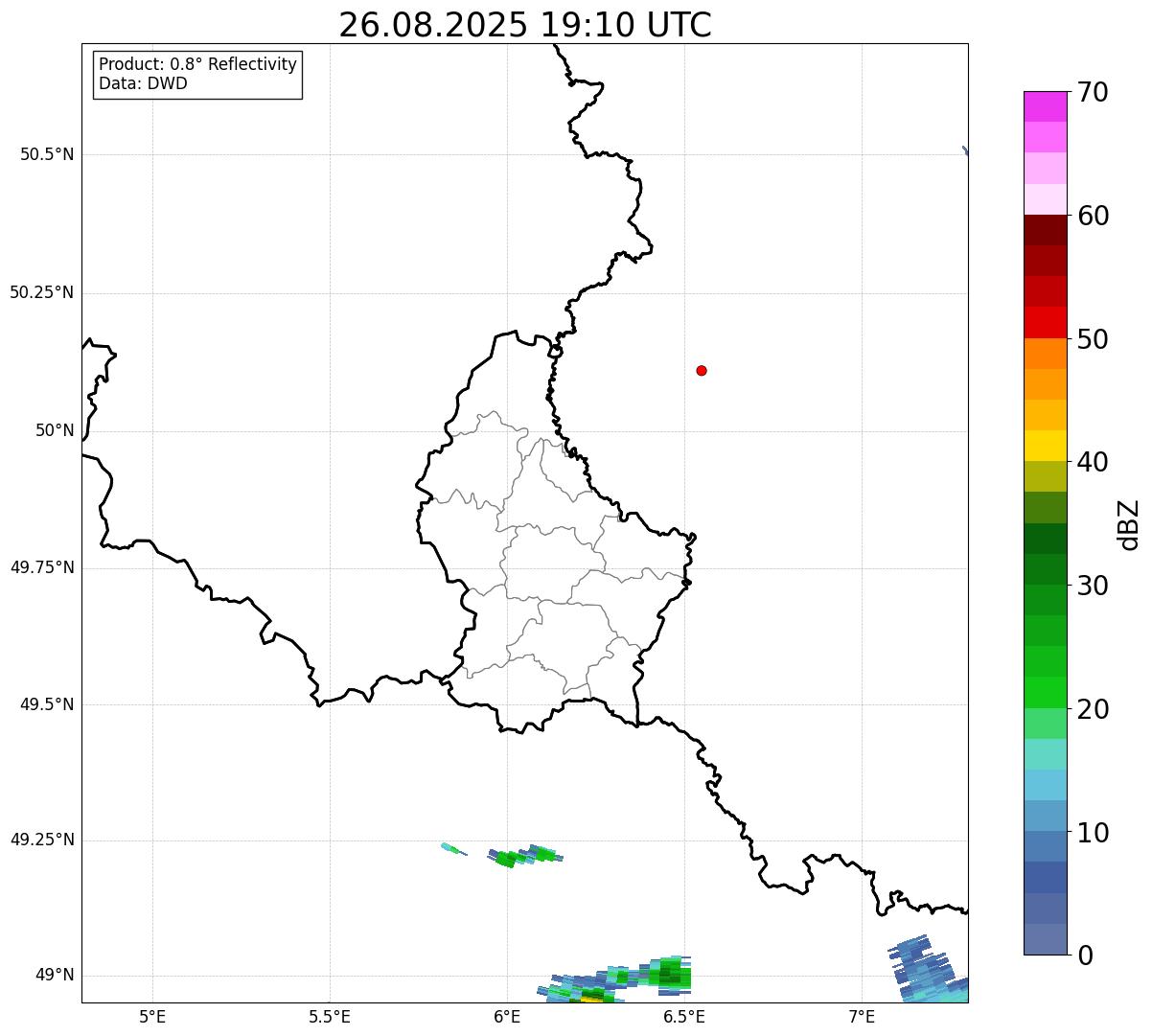Click the colorbar tick value '70'
Image resolution: width=1152 pixels, height=1036 pixels.
coord(1093,92)
